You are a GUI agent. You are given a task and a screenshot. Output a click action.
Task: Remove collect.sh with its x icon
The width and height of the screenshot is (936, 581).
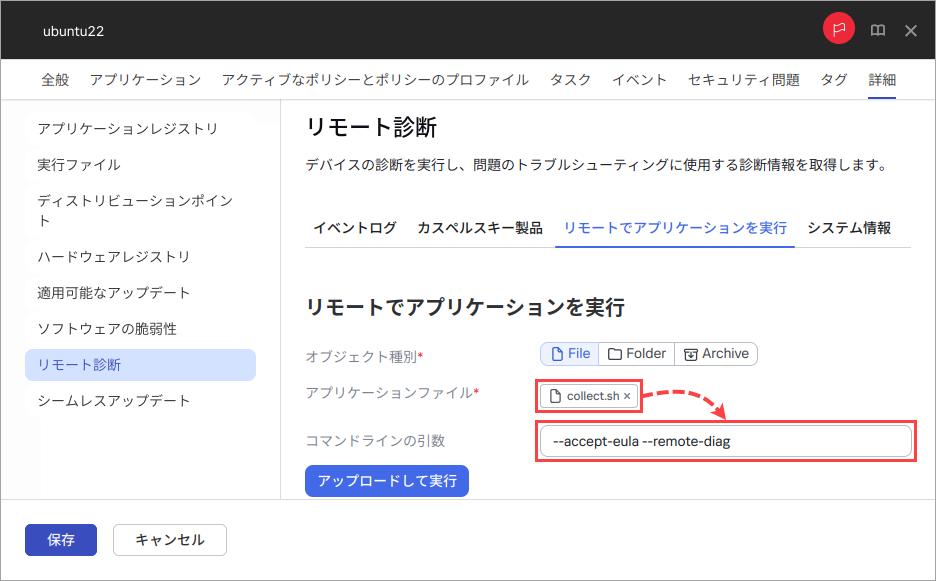click(x=627, y=396)
